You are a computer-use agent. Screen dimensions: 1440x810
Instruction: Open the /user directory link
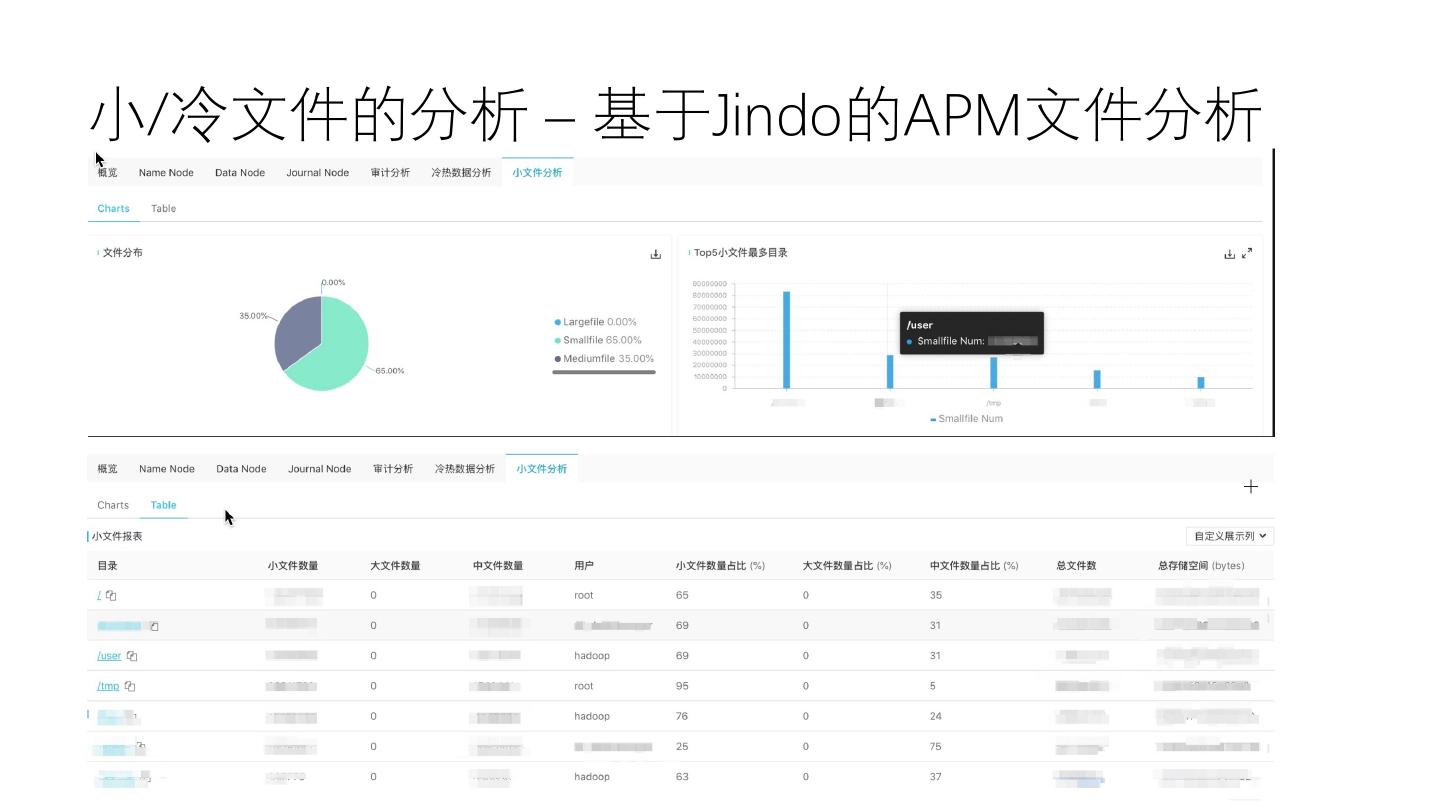pos(109,656)
